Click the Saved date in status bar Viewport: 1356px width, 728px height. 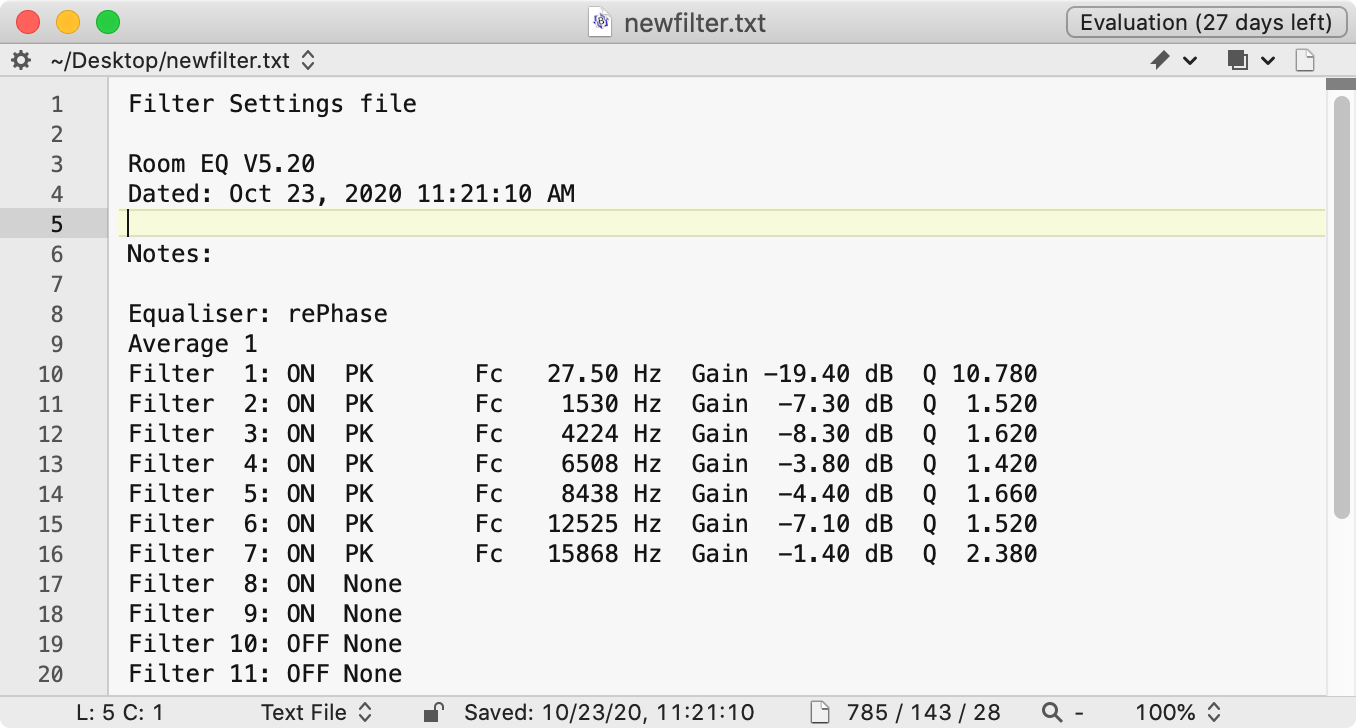(x=609, y=713)
